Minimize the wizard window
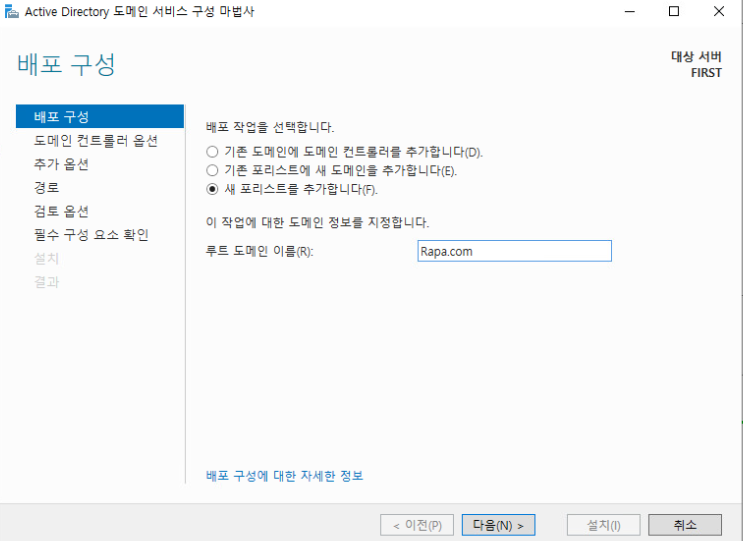743x541 pixels. click(629, 11)
